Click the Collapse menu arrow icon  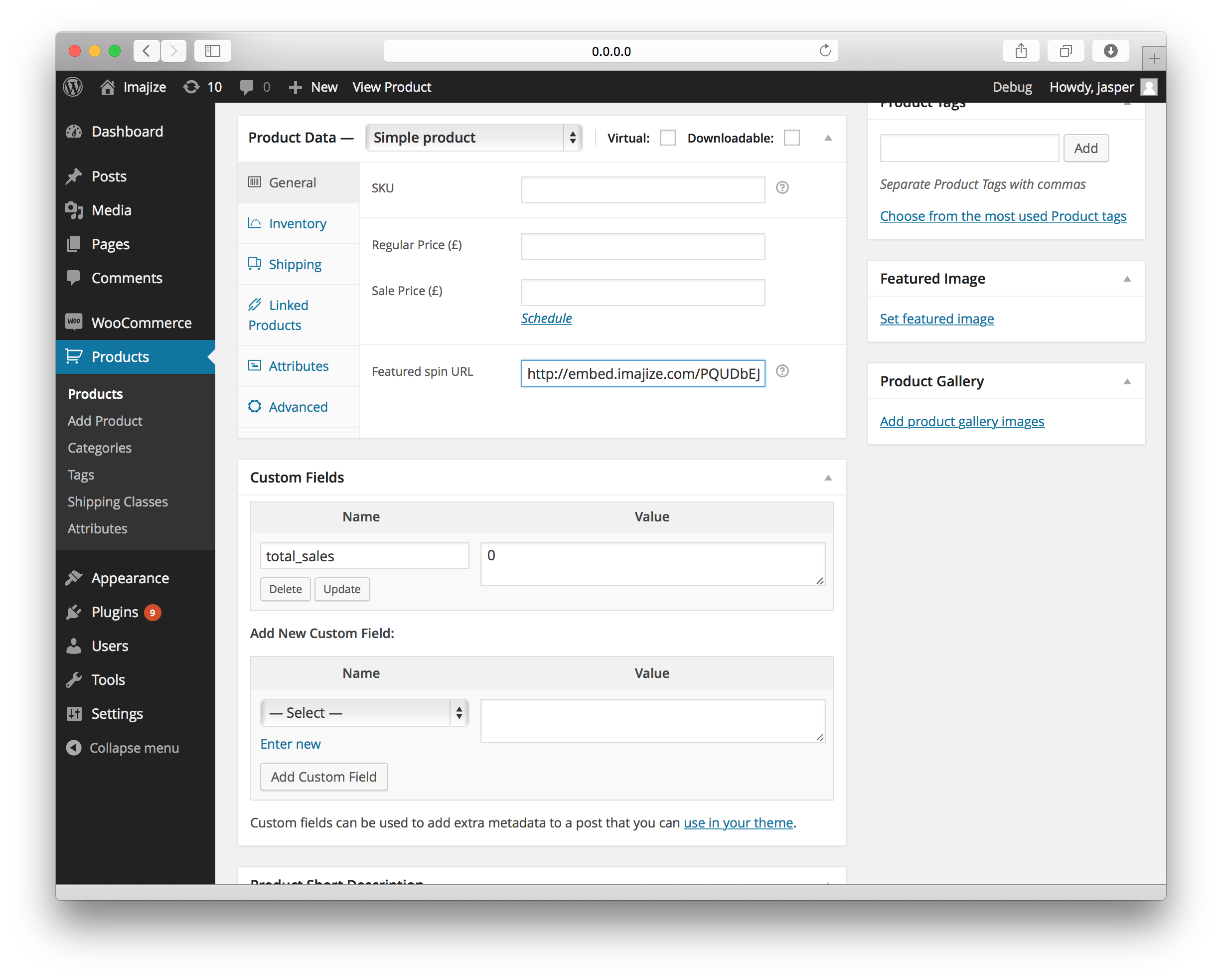(74, 748)
